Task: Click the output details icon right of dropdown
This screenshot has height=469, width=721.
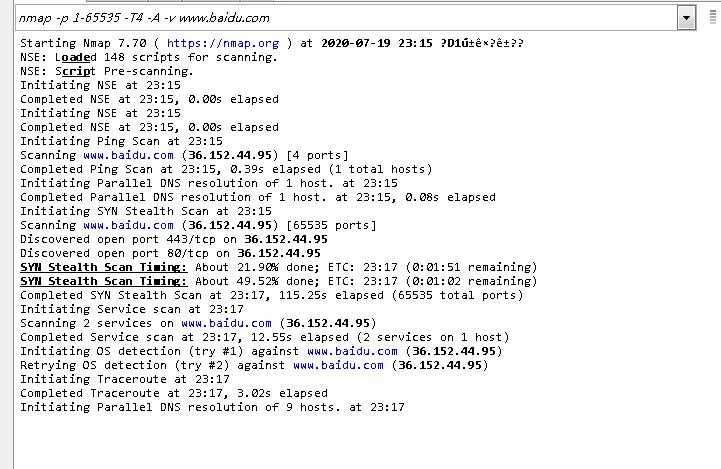Action: (713, 17)
